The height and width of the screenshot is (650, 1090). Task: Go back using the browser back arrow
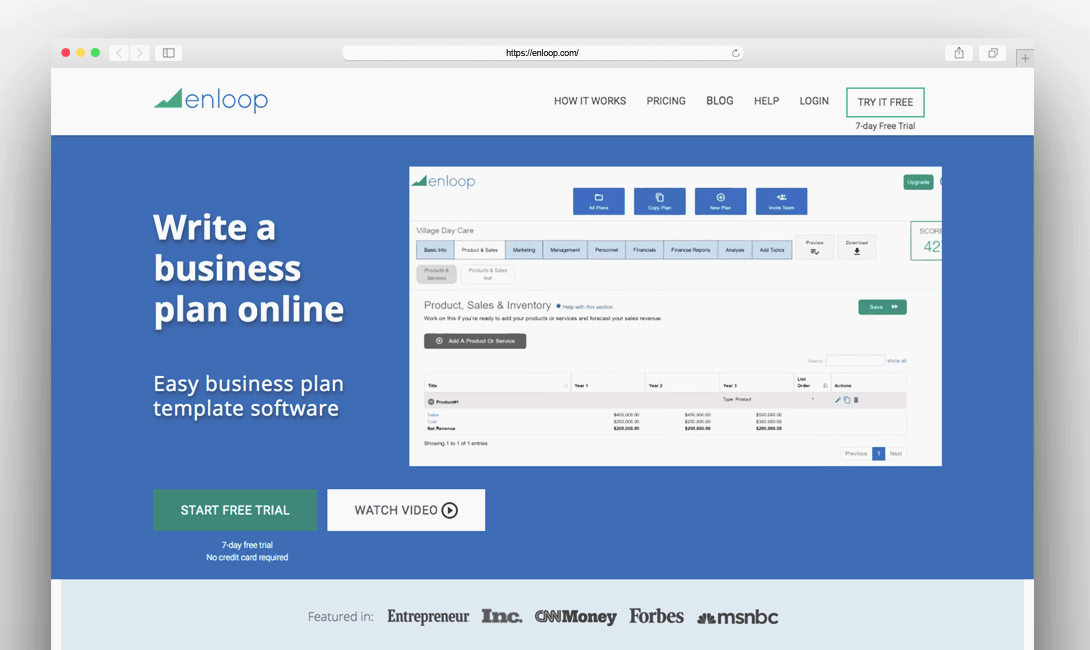coord(119,53)
